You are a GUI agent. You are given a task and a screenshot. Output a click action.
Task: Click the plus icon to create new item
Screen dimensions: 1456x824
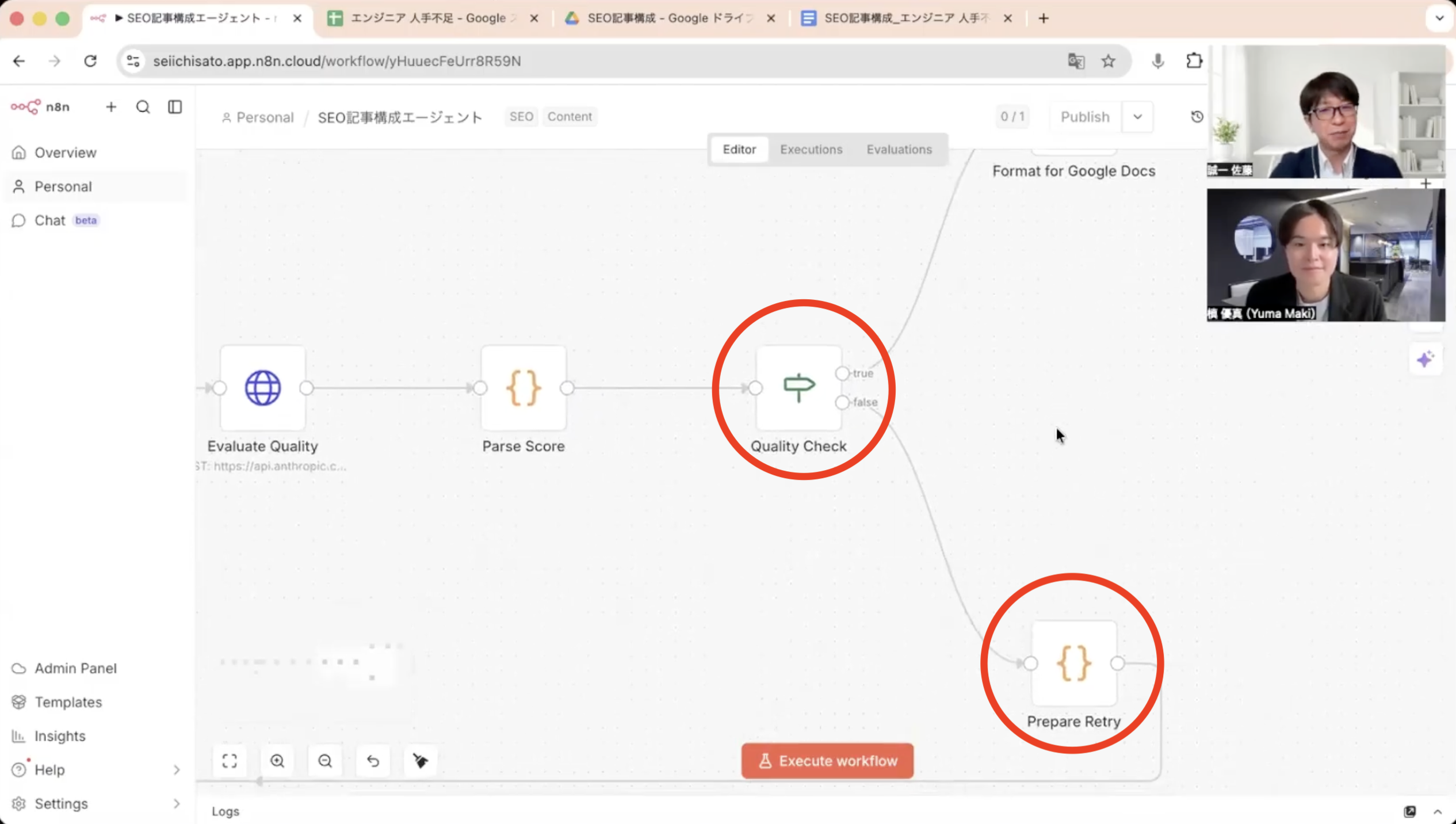click(x=111, y=107)
